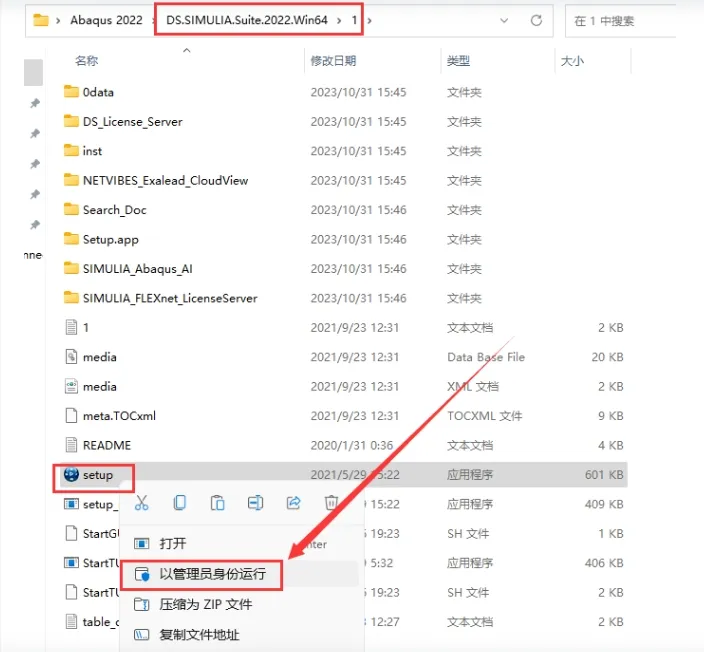Select the StartGU SH file row

click(x=343, y=533)
